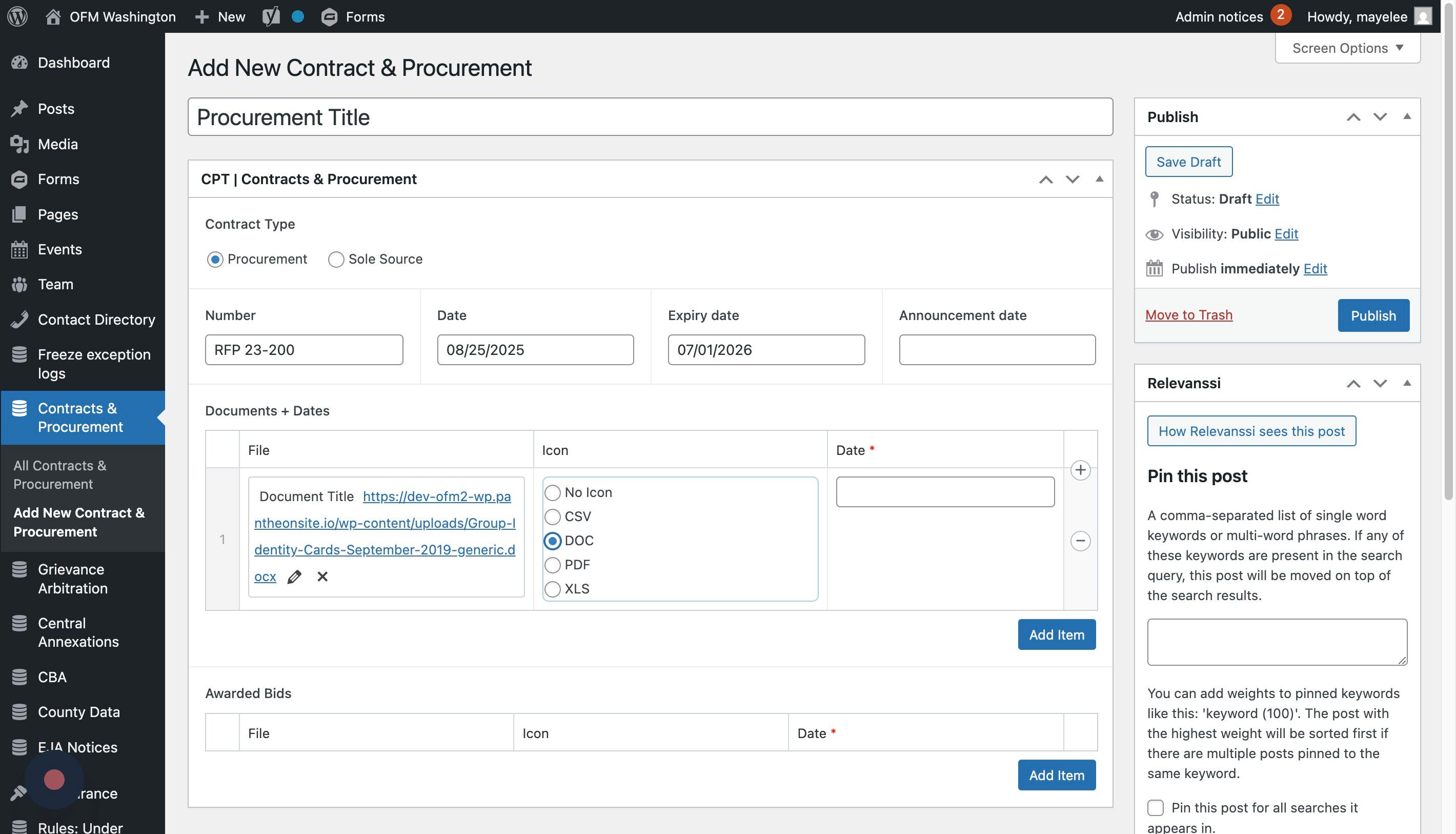Remove the attached document with the X icon

pos(322,577)
